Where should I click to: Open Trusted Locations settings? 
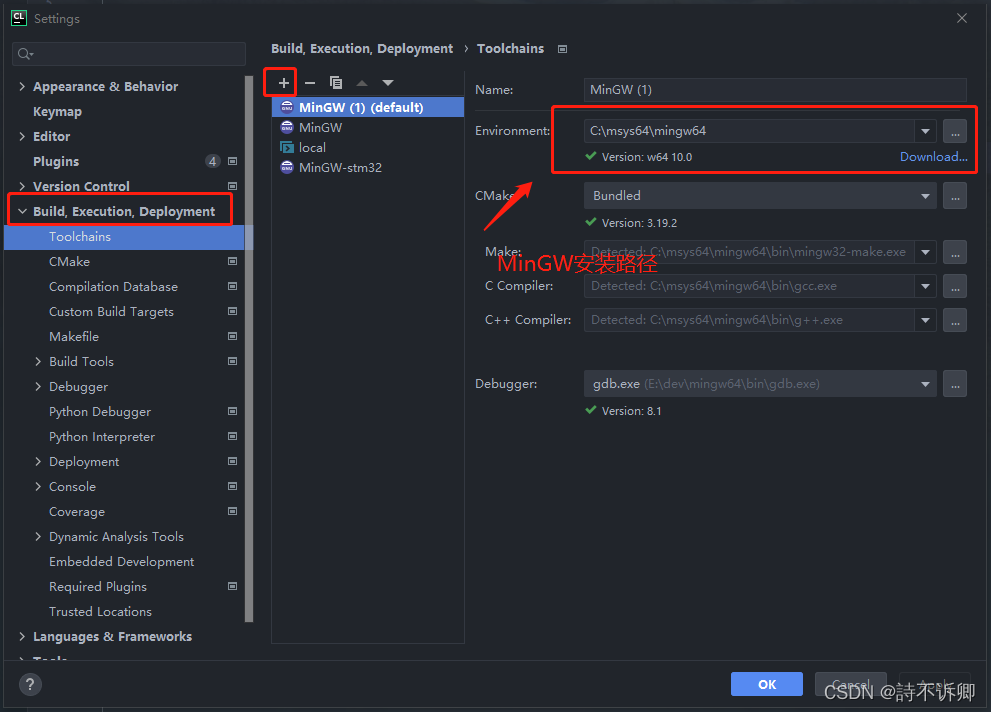click(100, 612)
